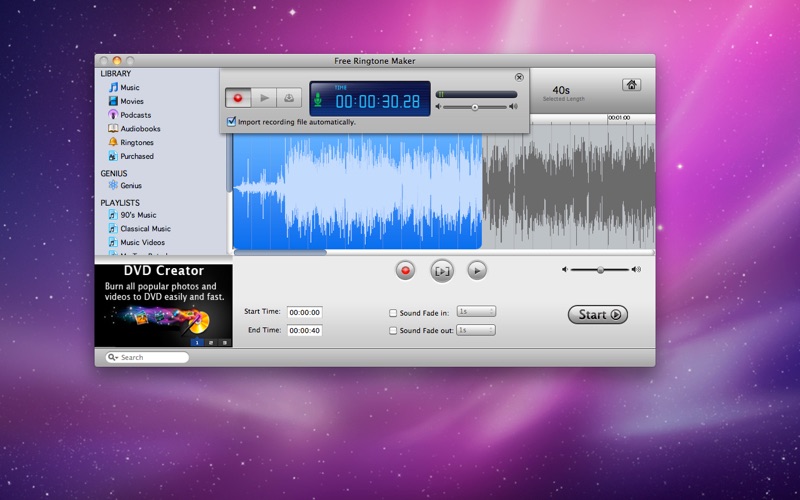
Task: Open the Sound Fade in duration dropdown
Action: (x=476, y=312)
